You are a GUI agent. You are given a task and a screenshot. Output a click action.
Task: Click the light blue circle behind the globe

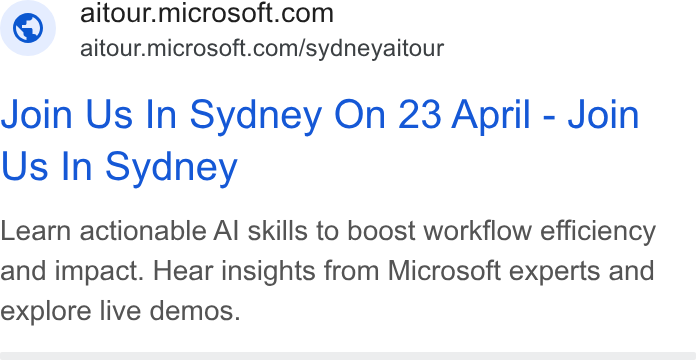(x=28, y=28)
